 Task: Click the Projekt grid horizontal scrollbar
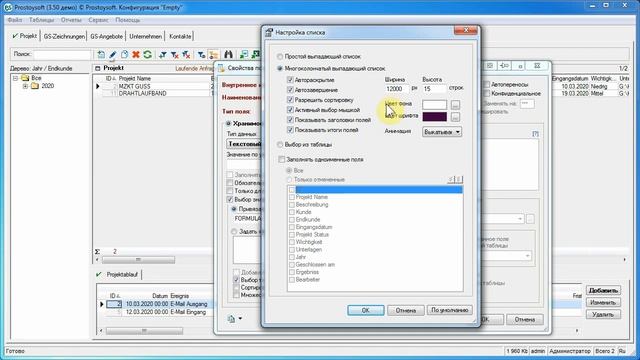138,260
